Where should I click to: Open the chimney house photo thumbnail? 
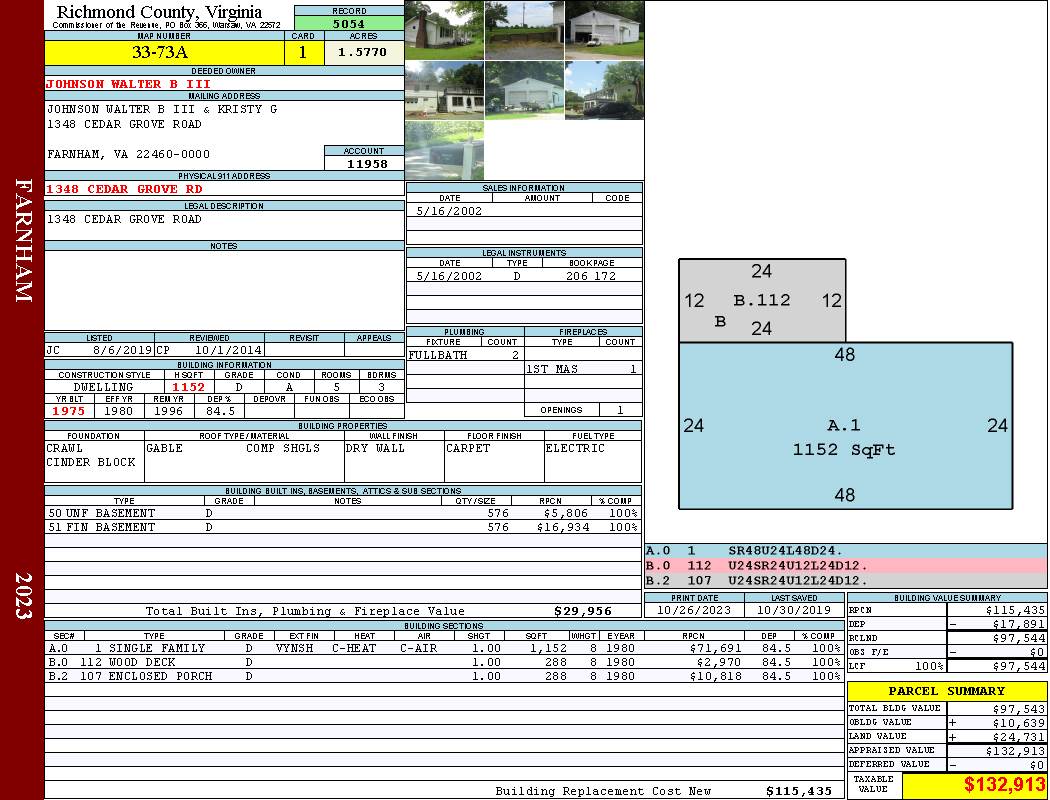click(x=445, y=30)
